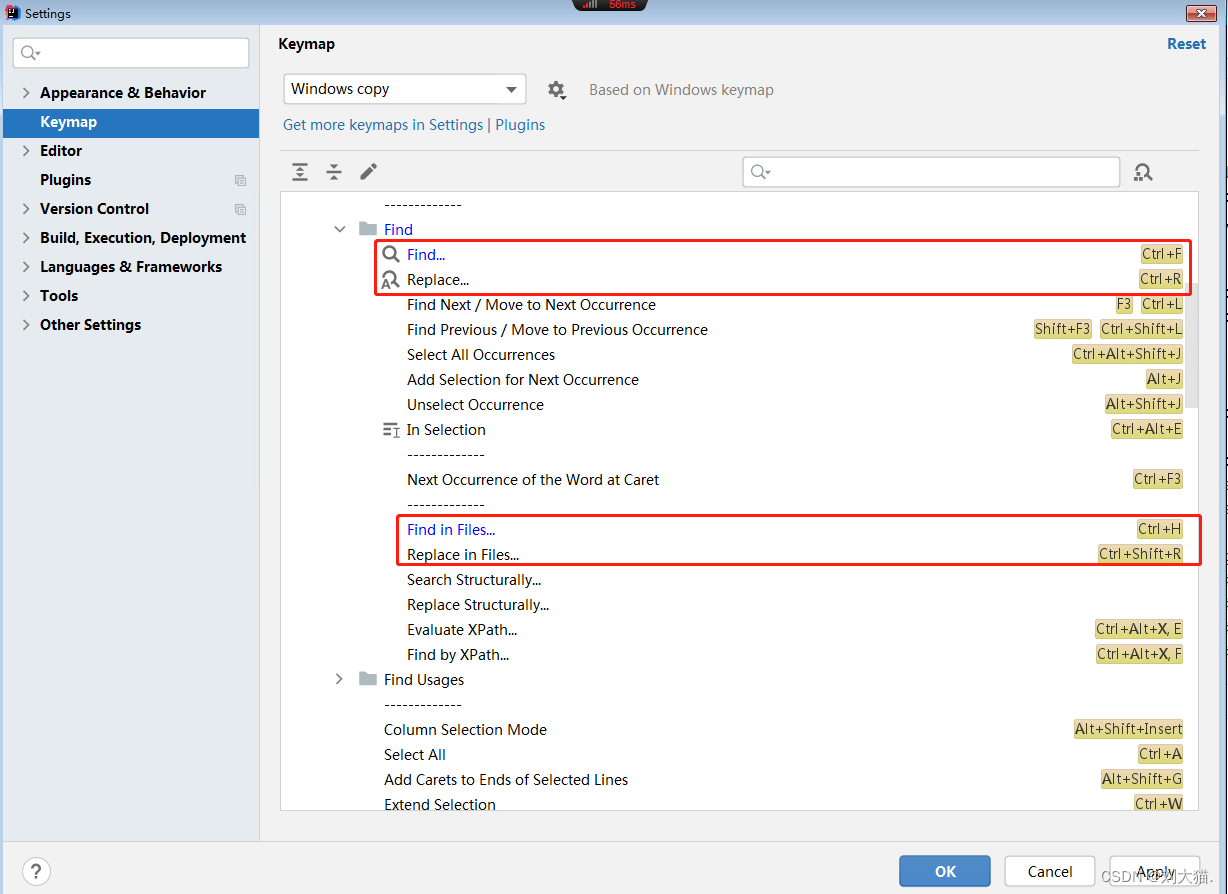The image size is (1228, 894).
Task: Click the copy icon beside Plugins
Action: tap(240, 181)
